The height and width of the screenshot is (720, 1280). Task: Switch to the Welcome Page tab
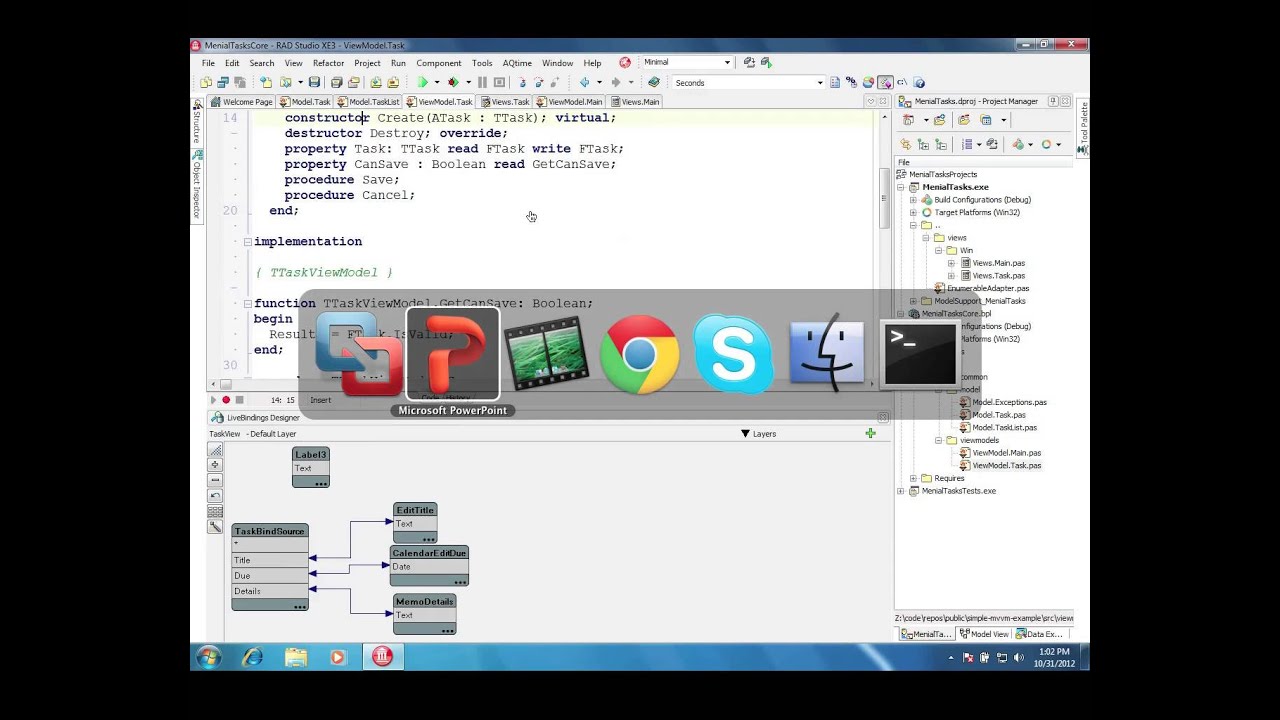[x=242, y=101]
